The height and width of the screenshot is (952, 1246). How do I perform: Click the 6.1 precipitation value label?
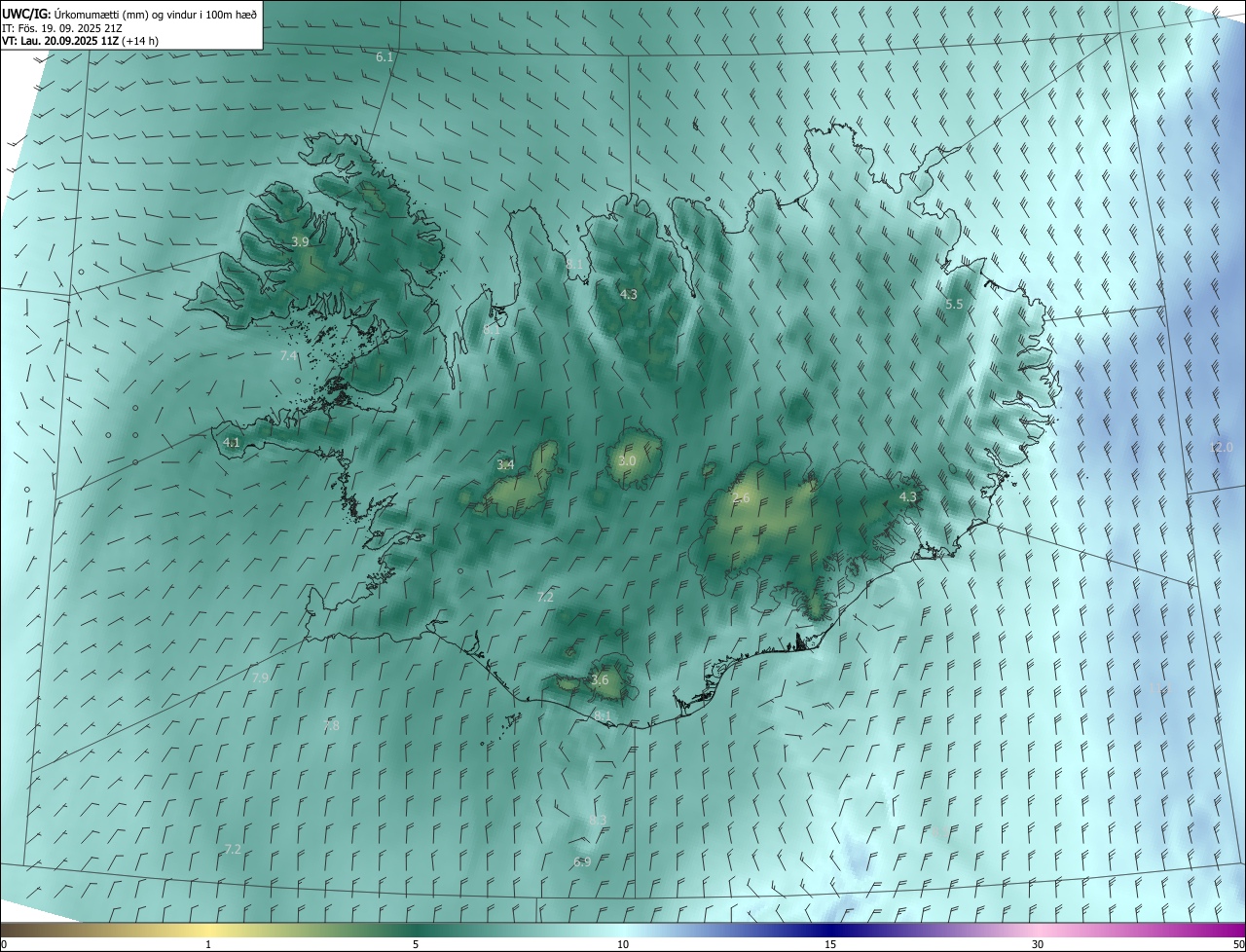click(385, 57)
